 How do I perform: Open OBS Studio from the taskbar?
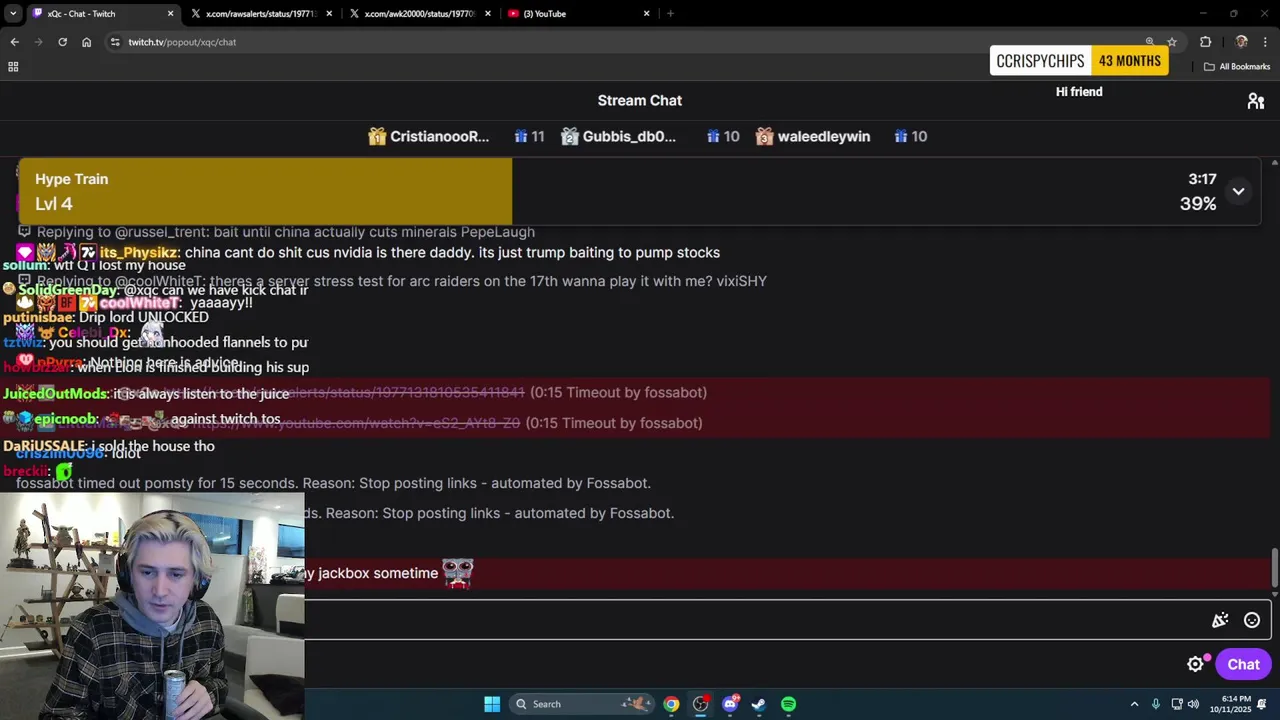tap(700, 704)
